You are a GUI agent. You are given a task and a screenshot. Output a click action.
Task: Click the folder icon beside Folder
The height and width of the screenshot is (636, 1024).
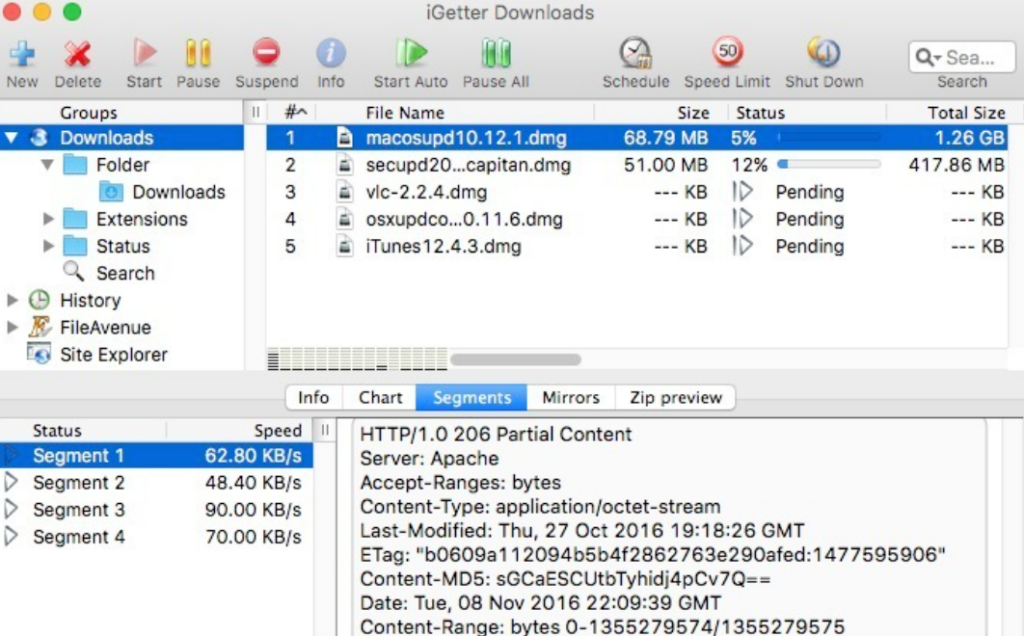pos(75,165)
